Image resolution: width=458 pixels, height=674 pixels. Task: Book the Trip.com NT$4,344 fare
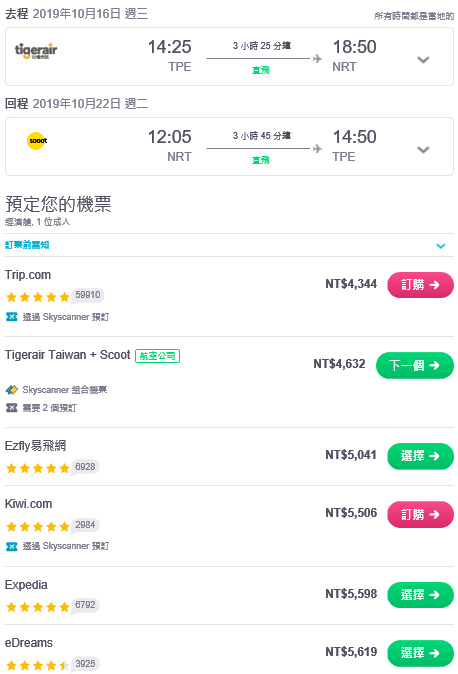(x=420, y=285)
